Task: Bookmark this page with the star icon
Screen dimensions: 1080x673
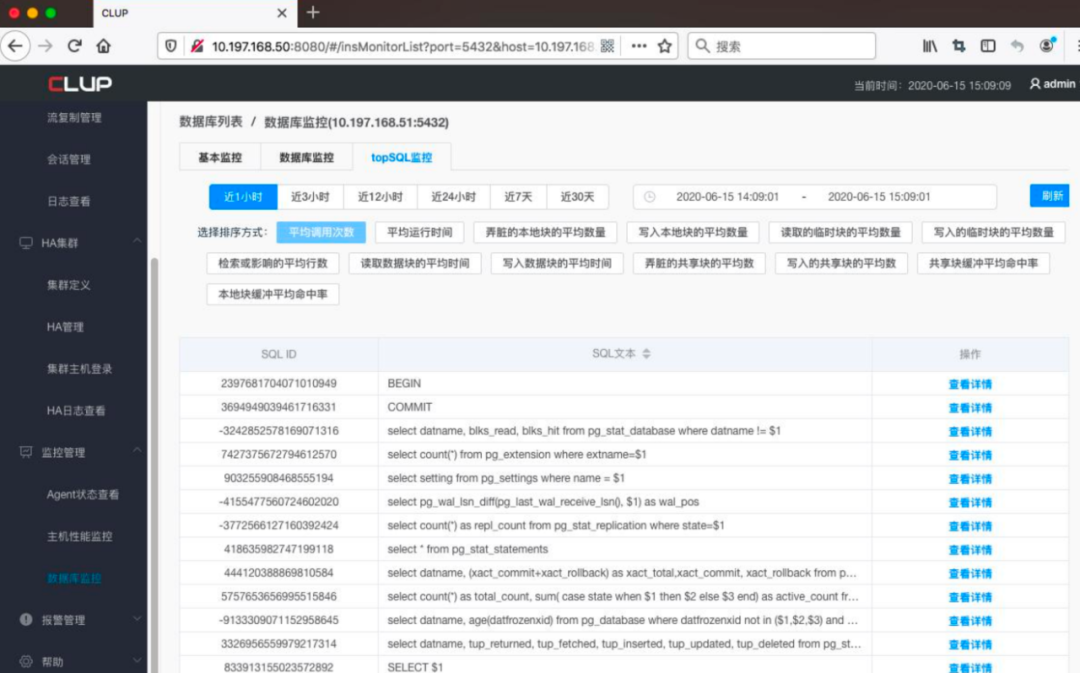Action: 665,46
